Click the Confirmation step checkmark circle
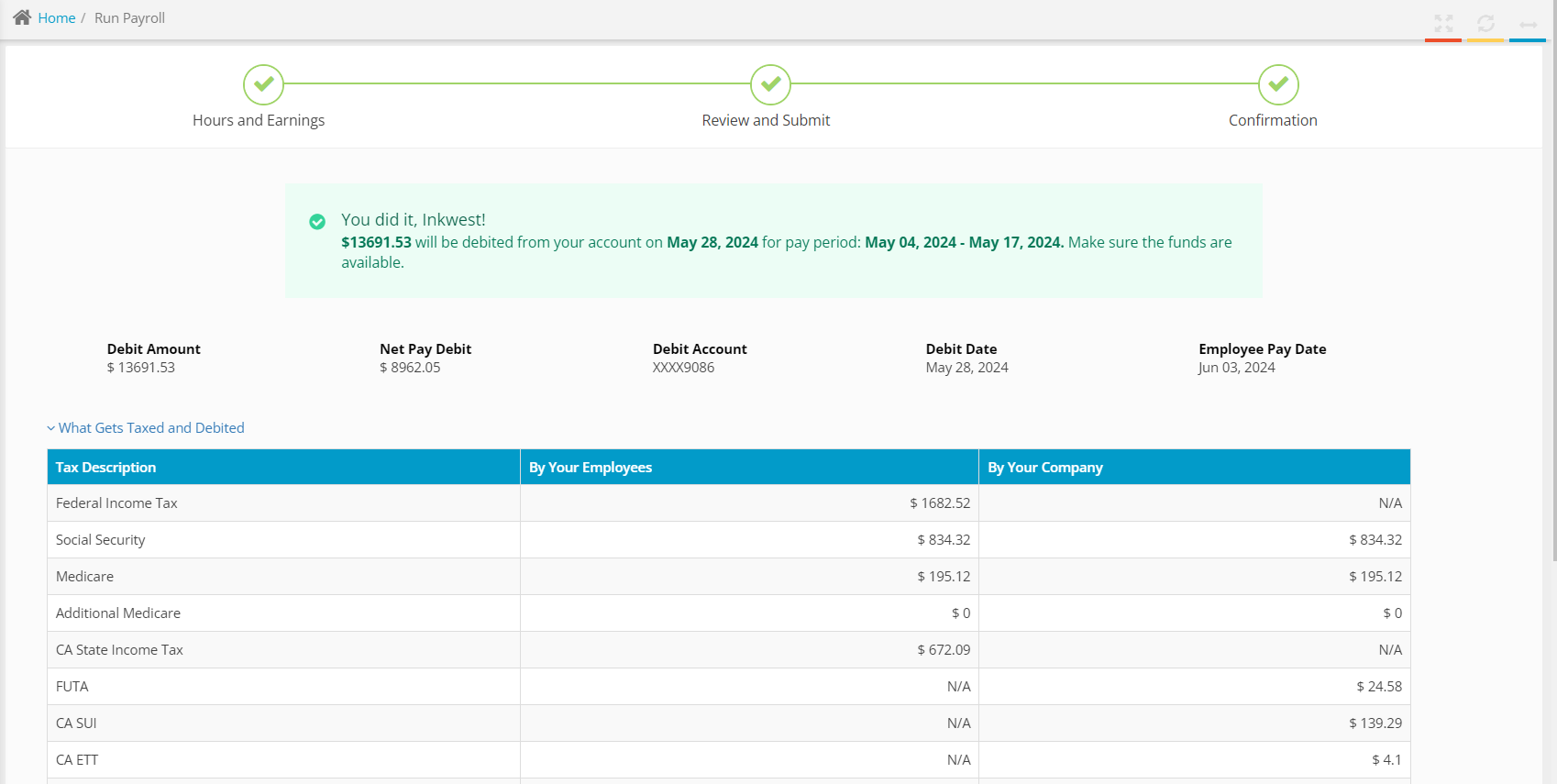 coord(1277,84)
